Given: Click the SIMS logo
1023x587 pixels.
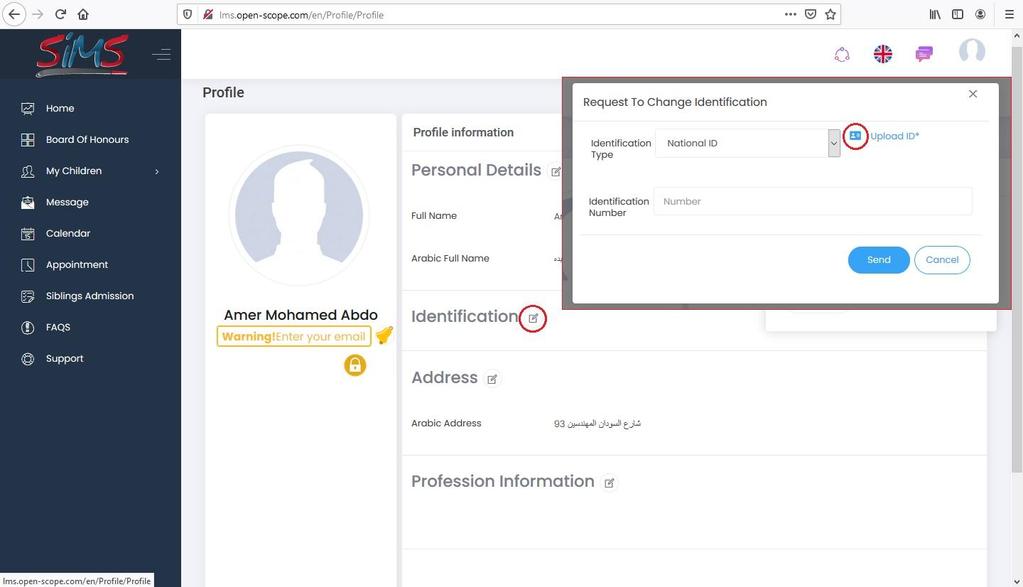Looking at the screenshot, I should (x=82, y=55).
